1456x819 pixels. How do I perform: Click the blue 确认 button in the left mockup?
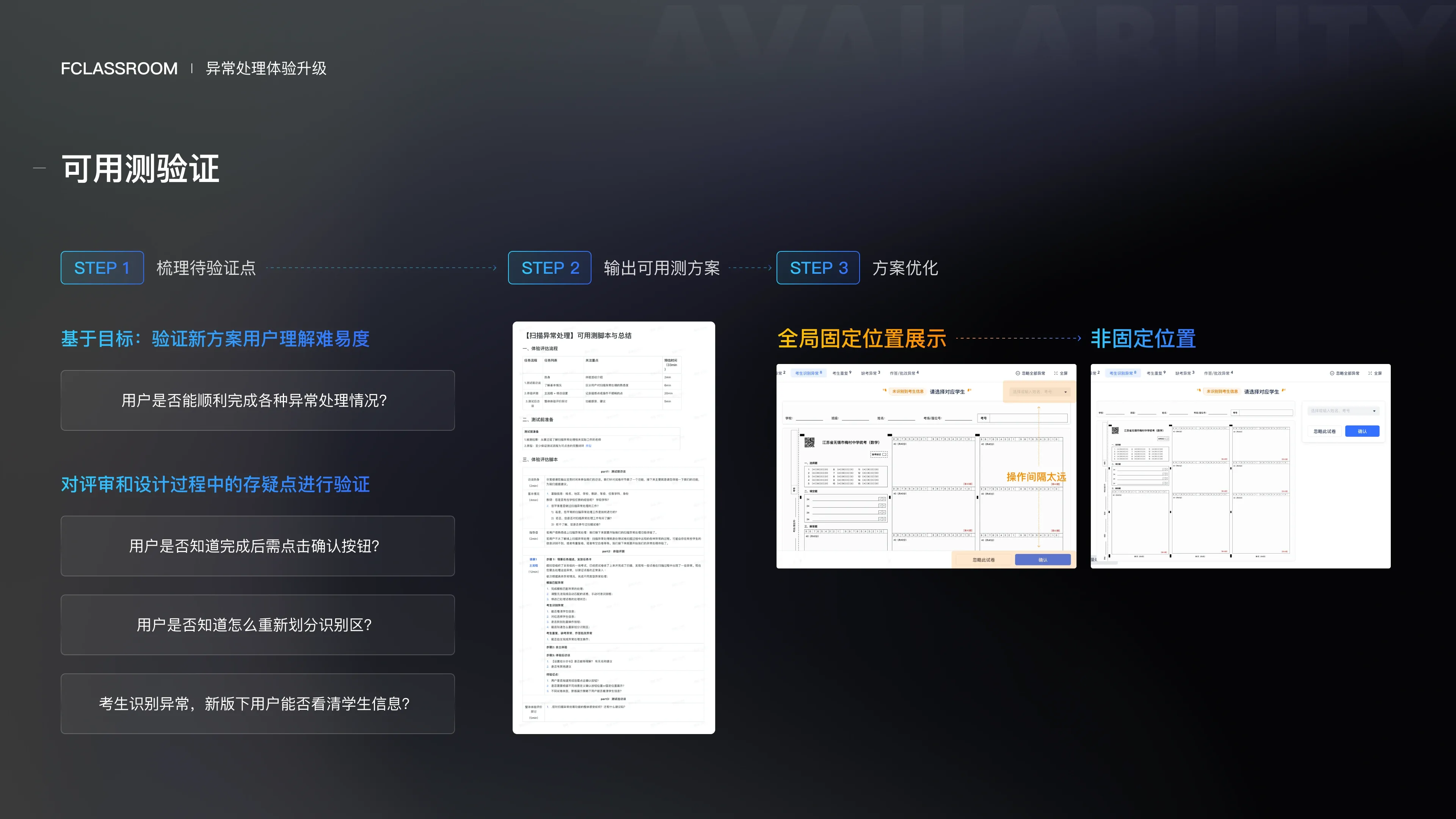click(x=1043, y=560)
